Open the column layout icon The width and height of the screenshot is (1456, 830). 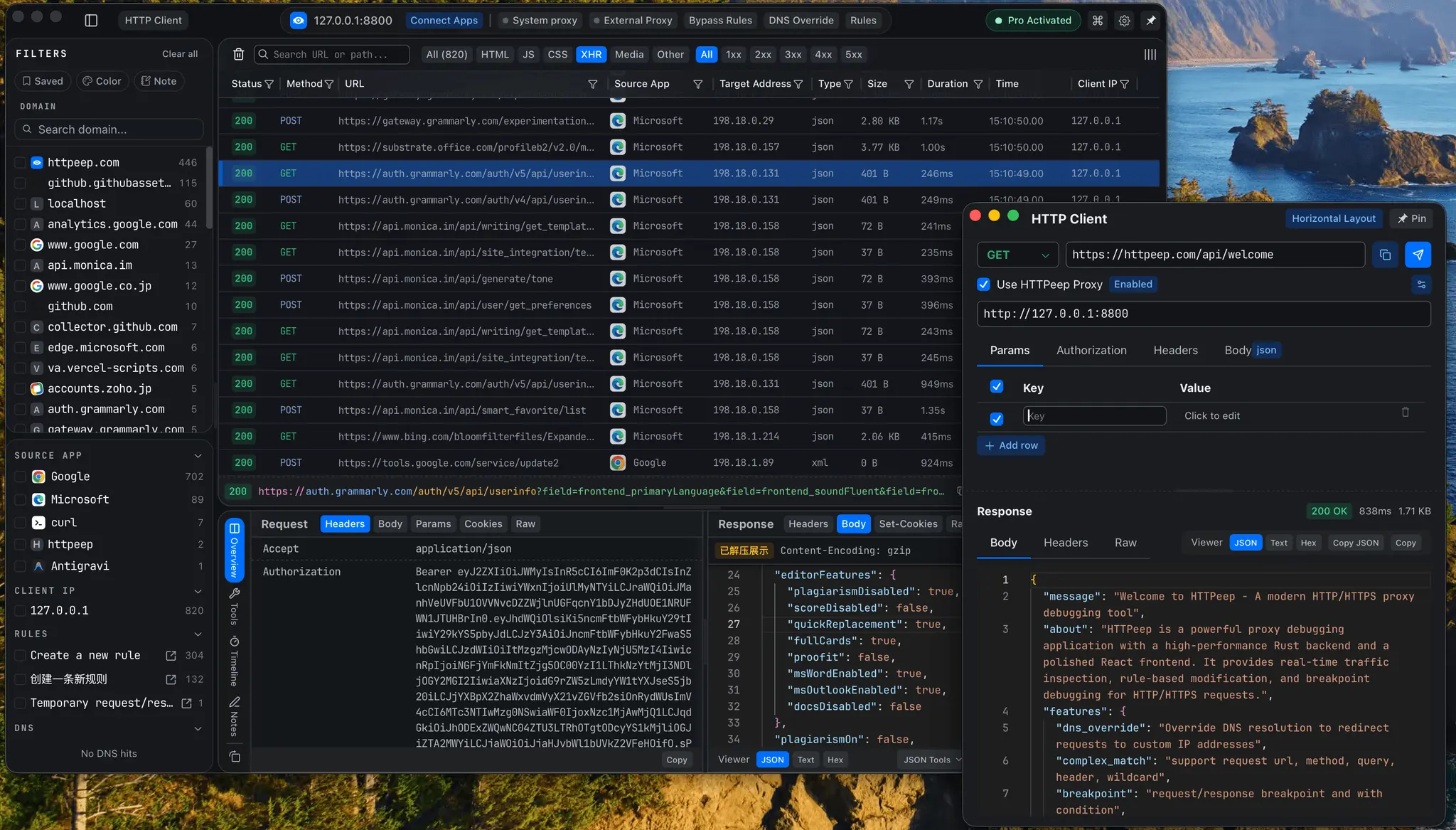[x=1150, y=55]
